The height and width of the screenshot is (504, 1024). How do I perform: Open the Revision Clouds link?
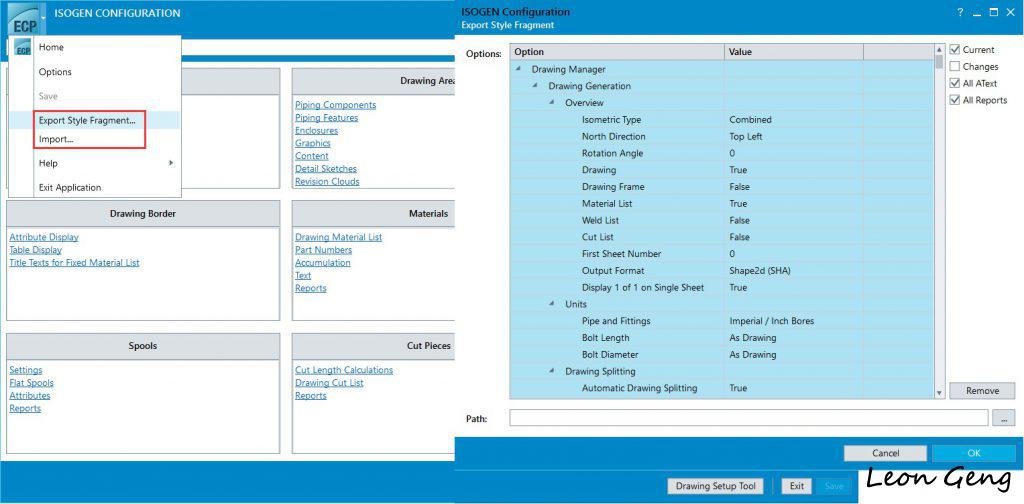327,181
